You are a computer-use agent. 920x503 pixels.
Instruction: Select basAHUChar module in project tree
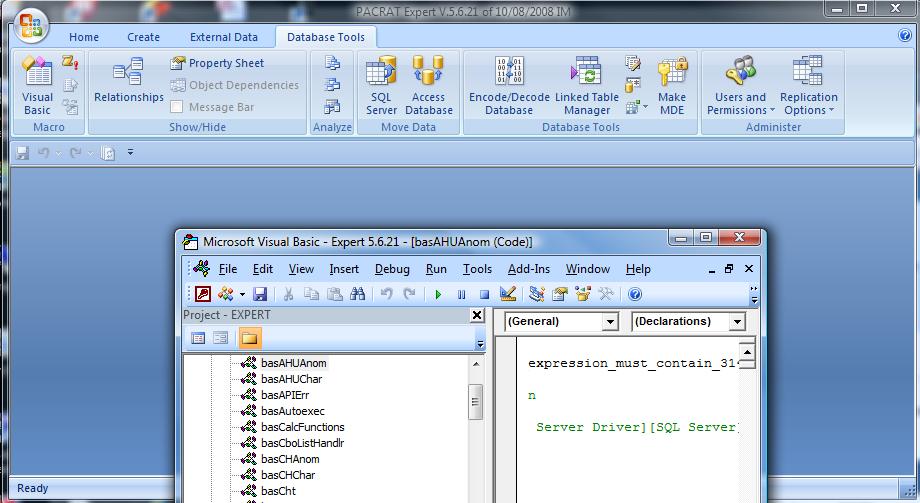[291, 379]
